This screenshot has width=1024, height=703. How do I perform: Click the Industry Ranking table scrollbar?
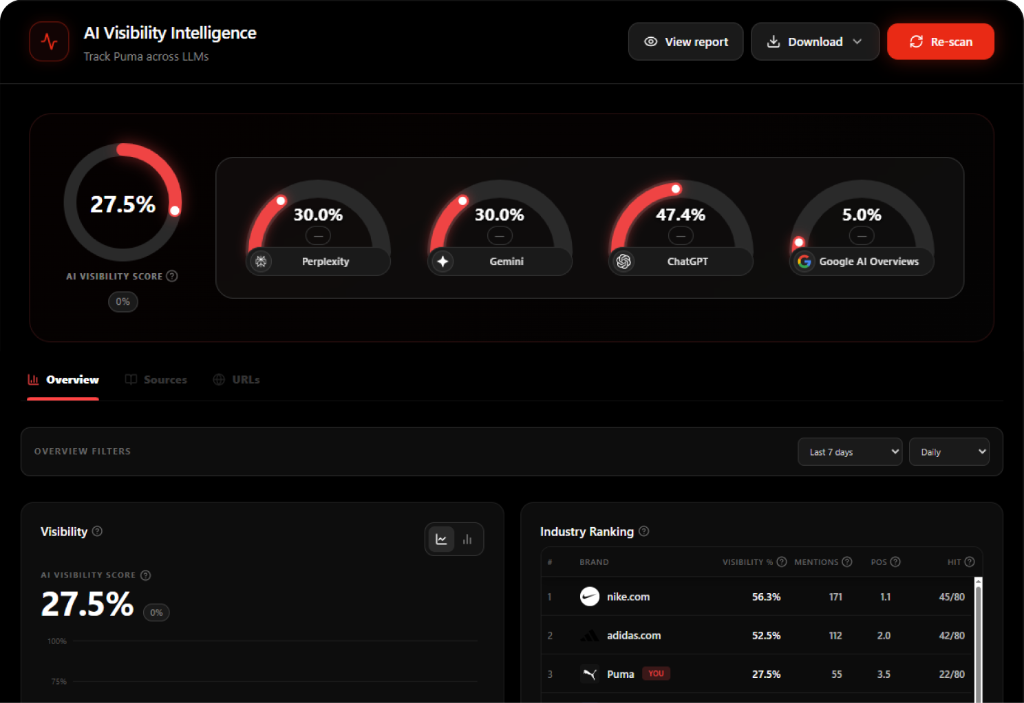click(x=978, y=640)
